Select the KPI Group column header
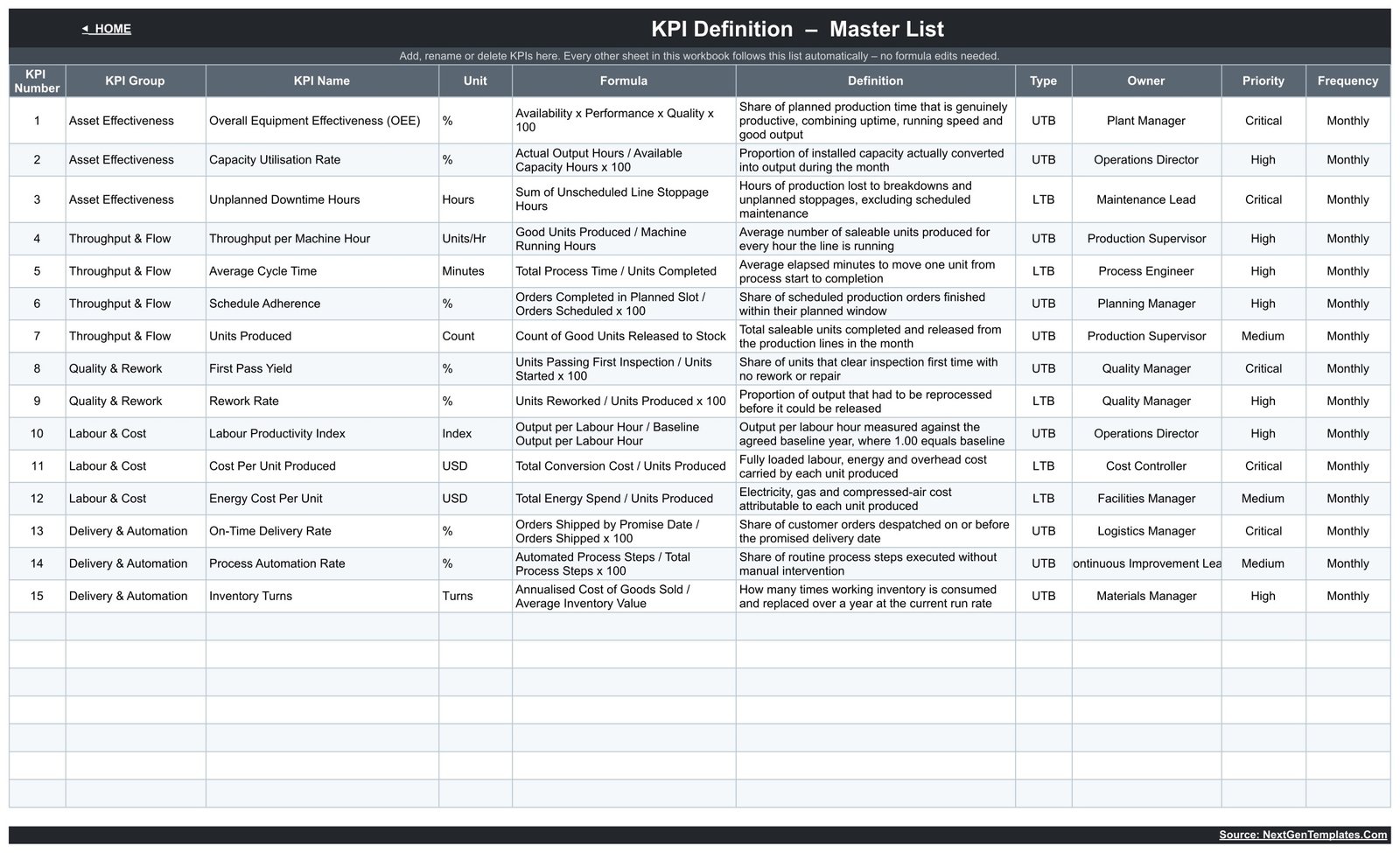This screenshot has height=853, width=1400. [x=136, y=80]
